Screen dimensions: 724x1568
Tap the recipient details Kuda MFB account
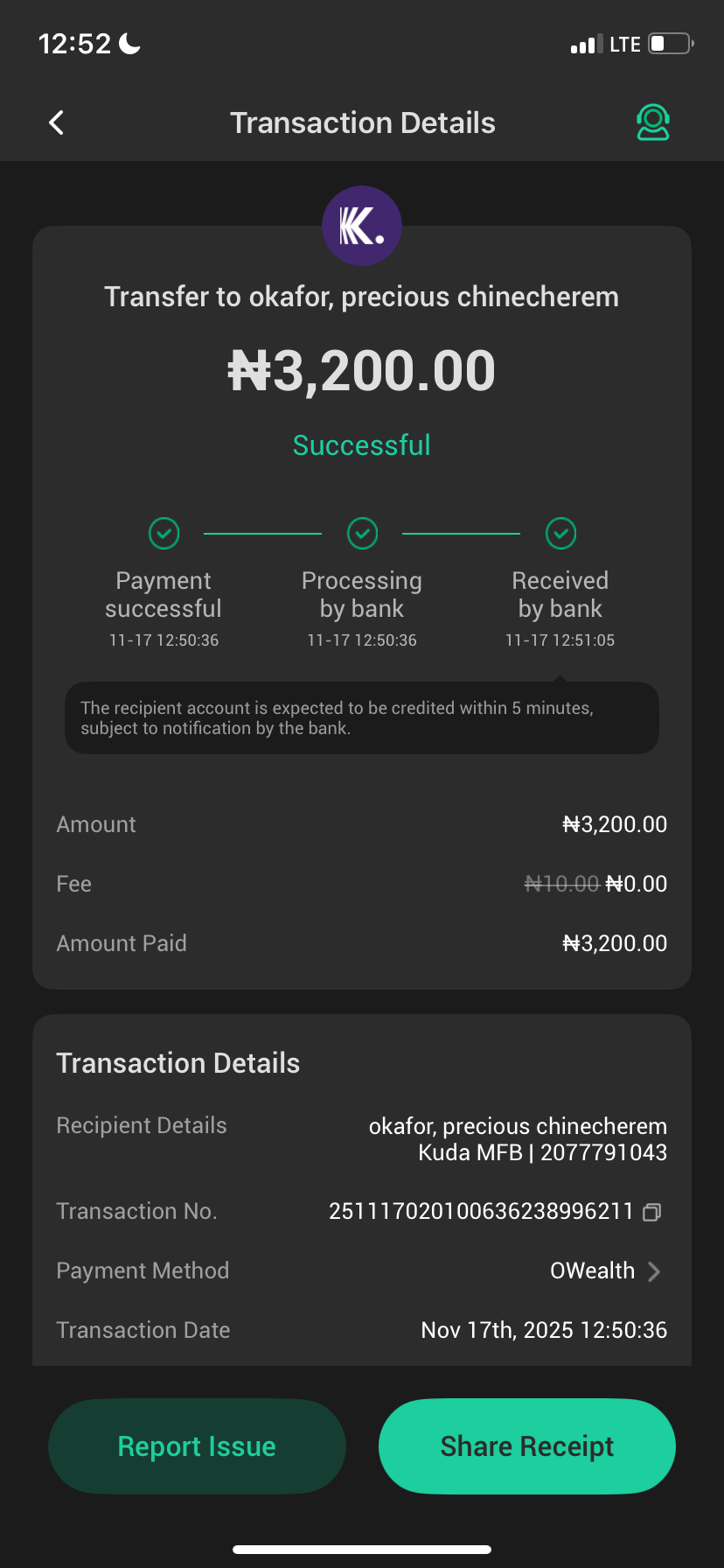coord(542,1152)
